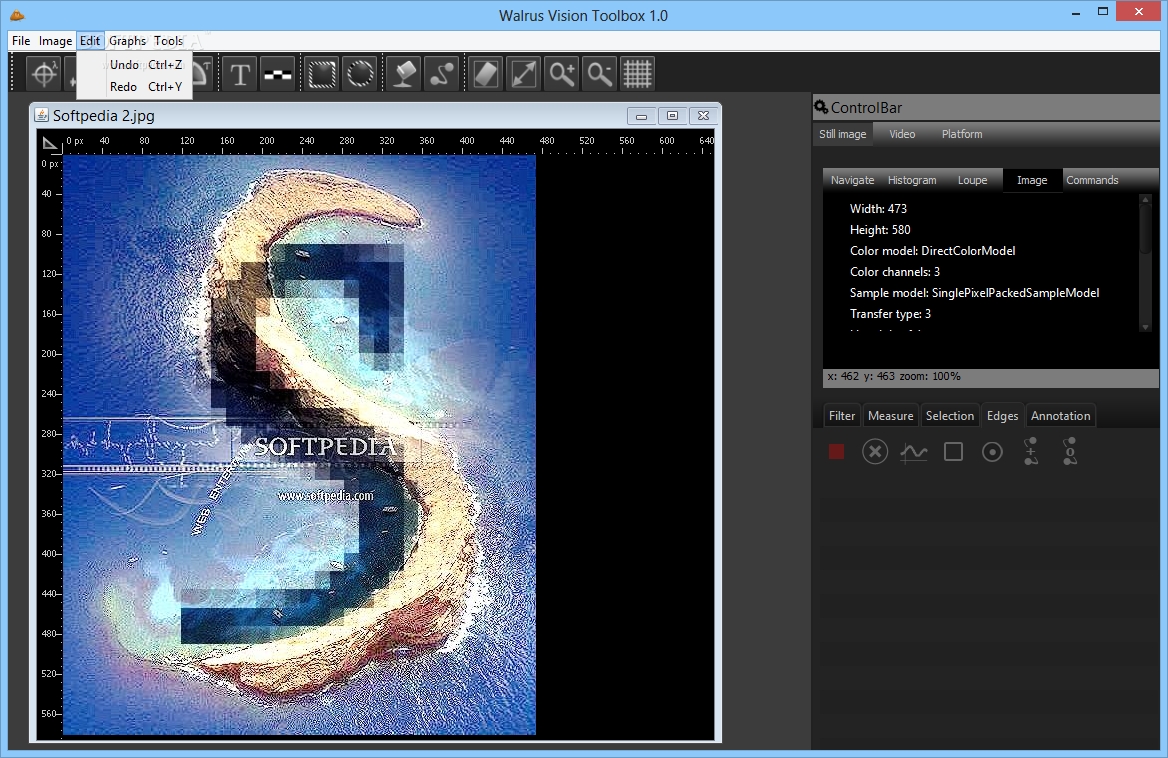Close the Softpedia 2.jpg inner window

pyautogui.click(x=703, y=116)
